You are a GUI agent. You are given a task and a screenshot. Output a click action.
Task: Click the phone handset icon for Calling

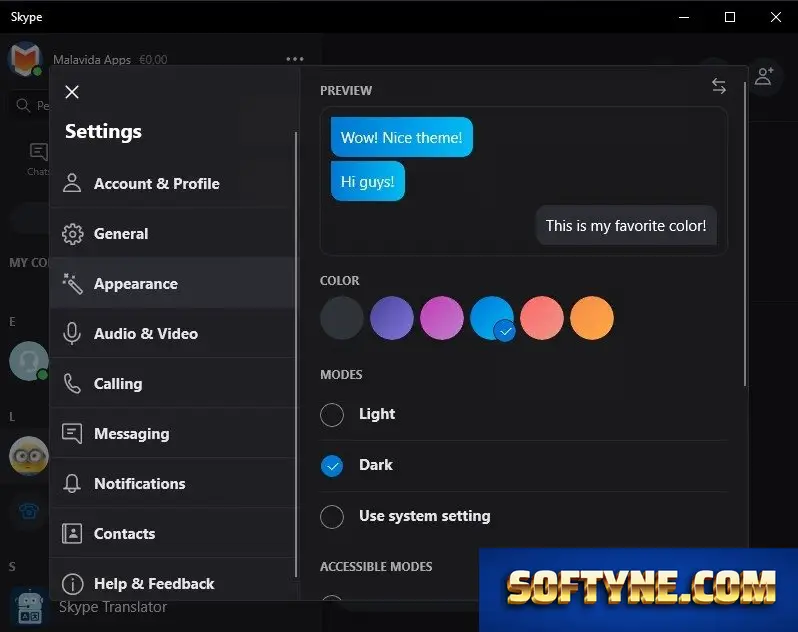coord(72,384)
